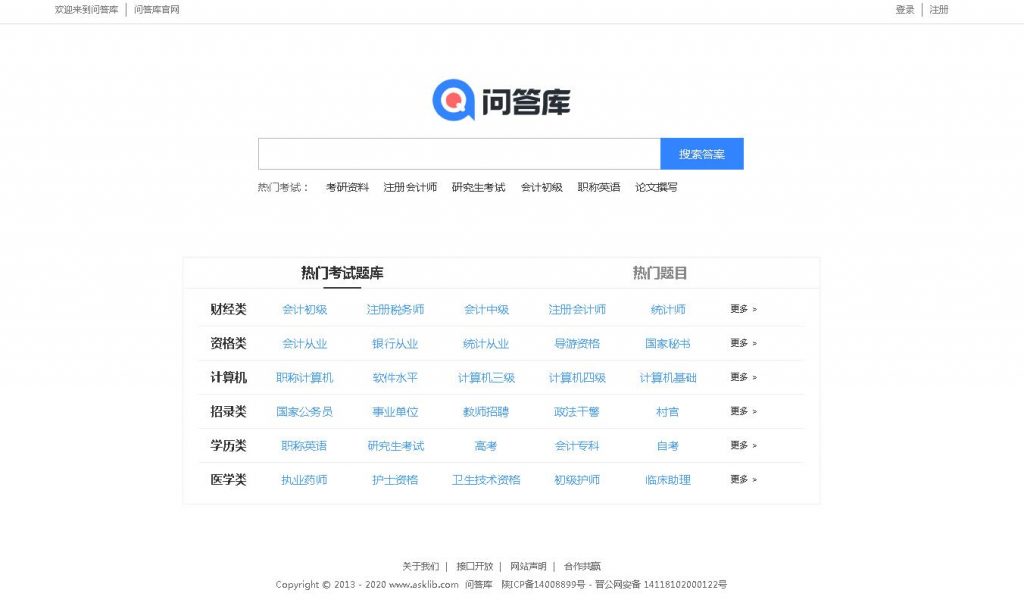Switch to the 热门考试题库 tab
Viewport: 1024px width, 609px height.
[x=342, y=273]
